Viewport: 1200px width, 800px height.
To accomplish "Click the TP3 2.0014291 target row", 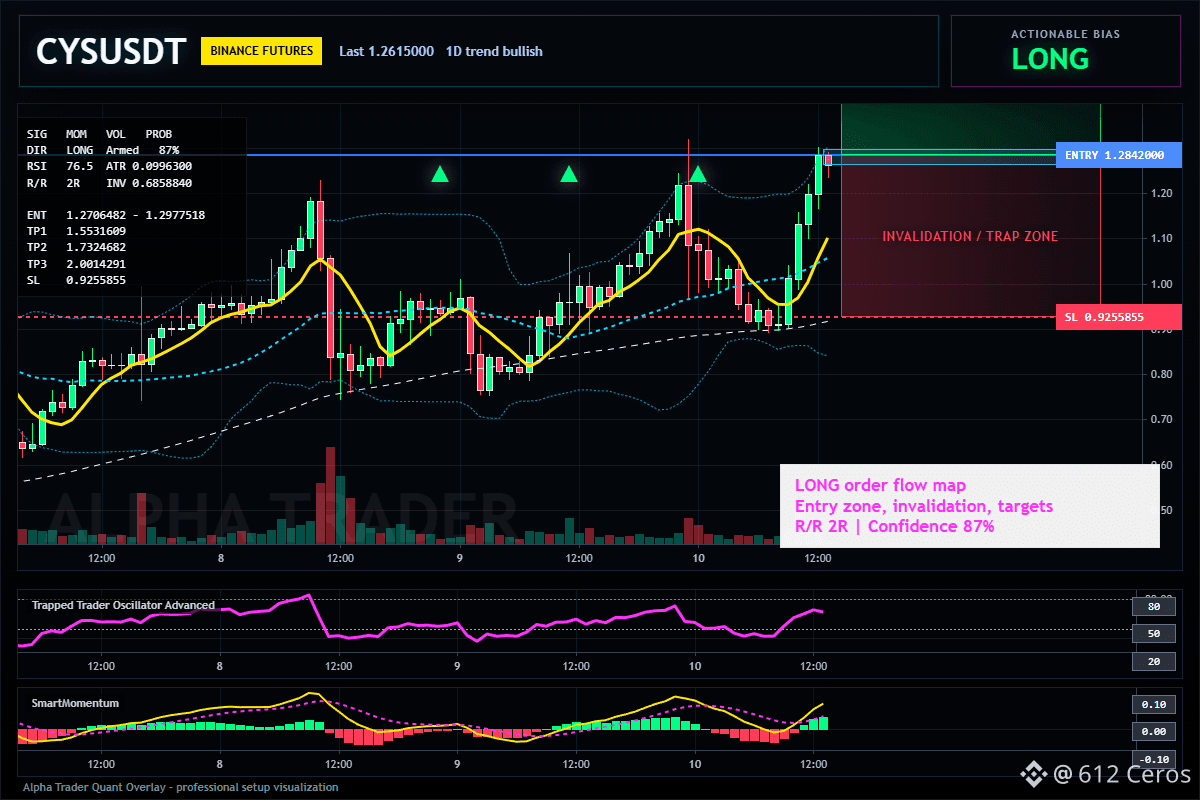I will pos(77,264).
